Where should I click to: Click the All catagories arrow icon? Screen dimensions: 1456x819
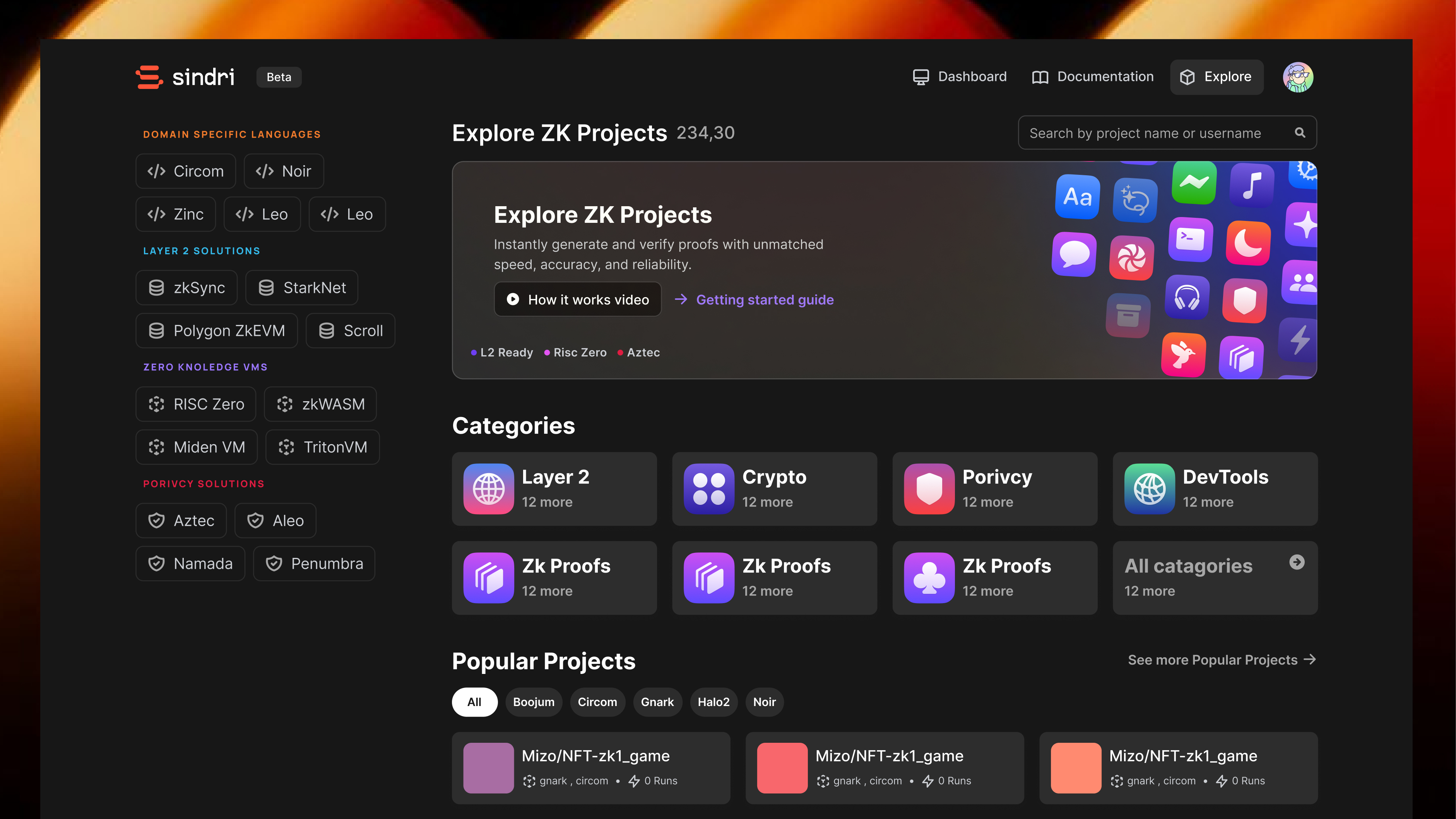coord(1297,562)
